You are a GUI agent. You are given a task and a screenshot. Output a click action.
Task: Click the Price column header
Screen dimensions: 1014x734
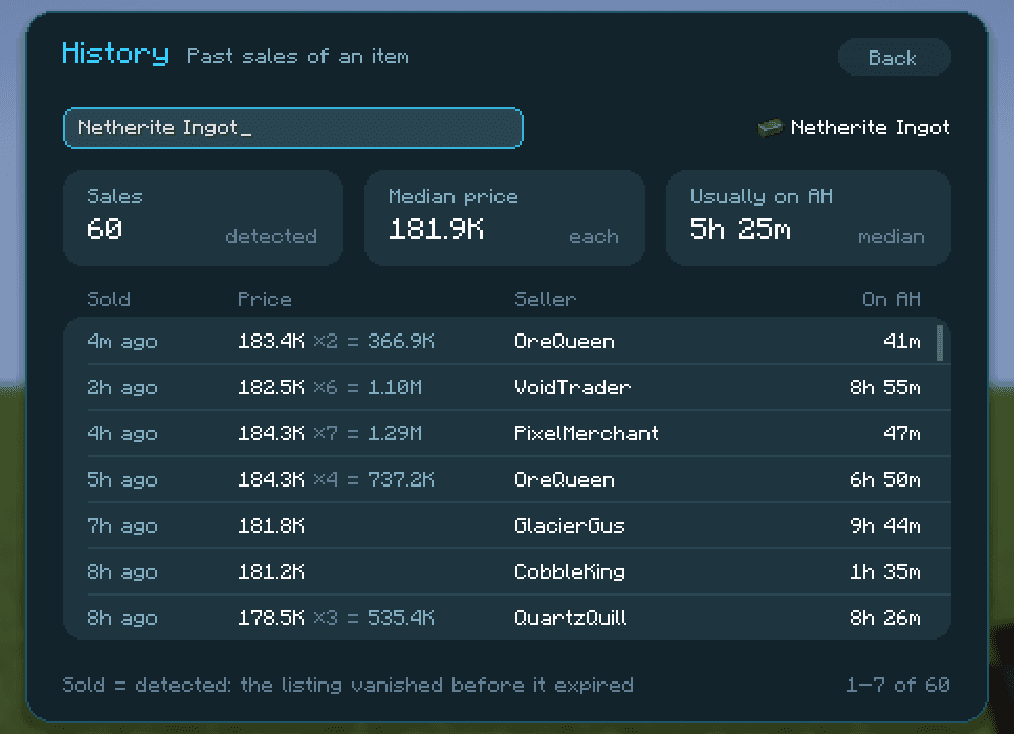click(264, 299)
